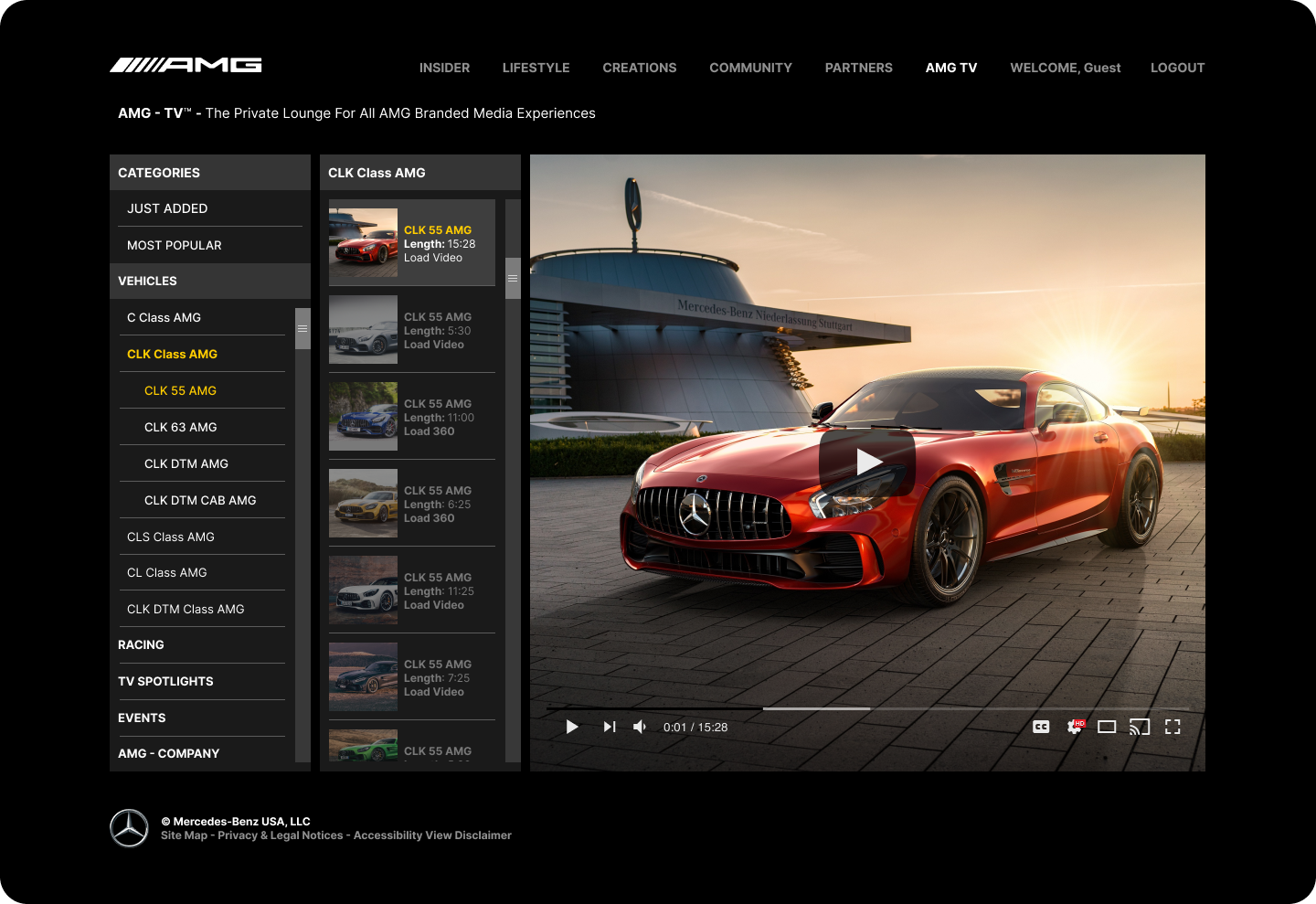
Task: Click the AMG logo in header
Action: [x=186, y=65]
